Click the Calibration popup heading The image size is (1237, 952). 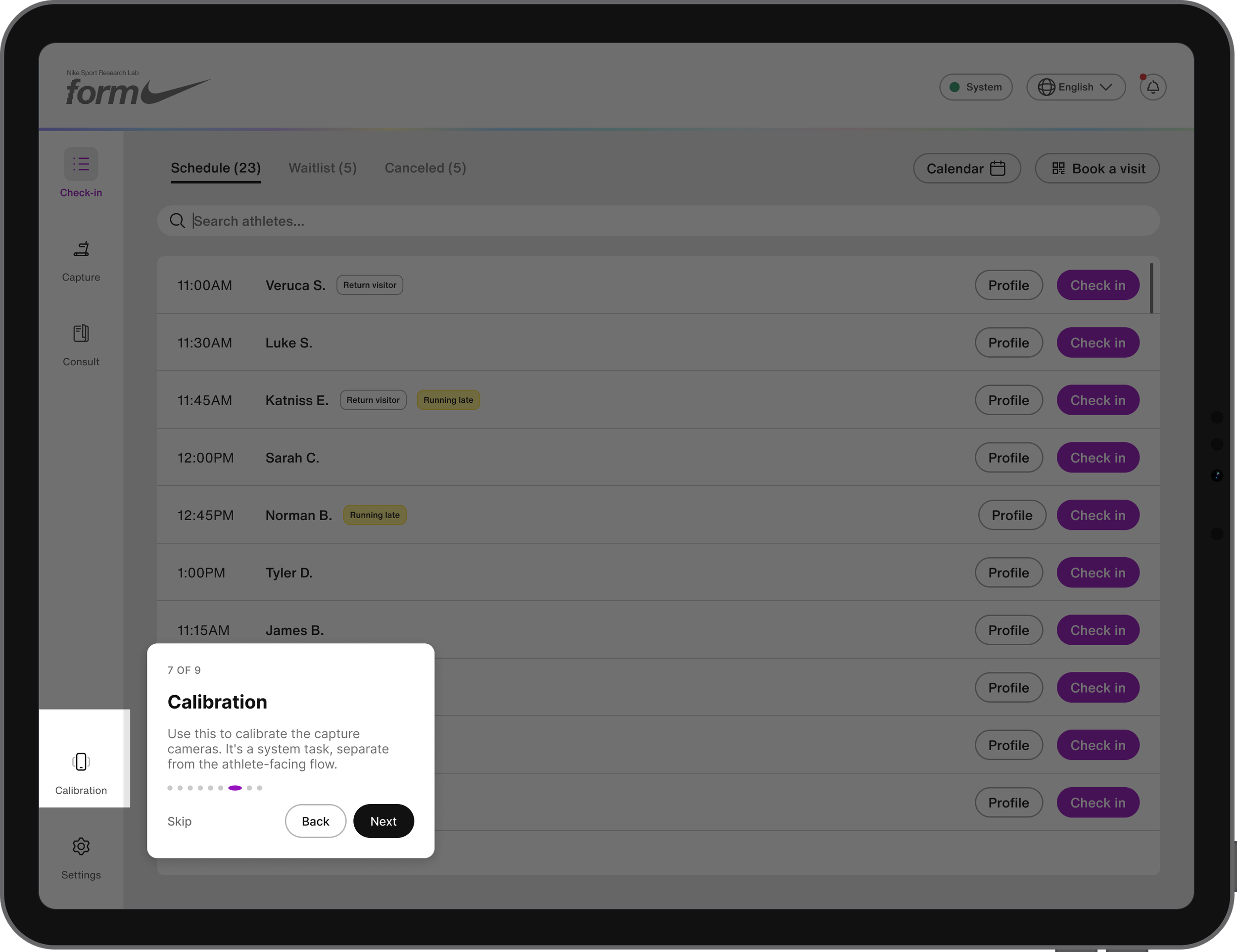click(x=217, y=702)
